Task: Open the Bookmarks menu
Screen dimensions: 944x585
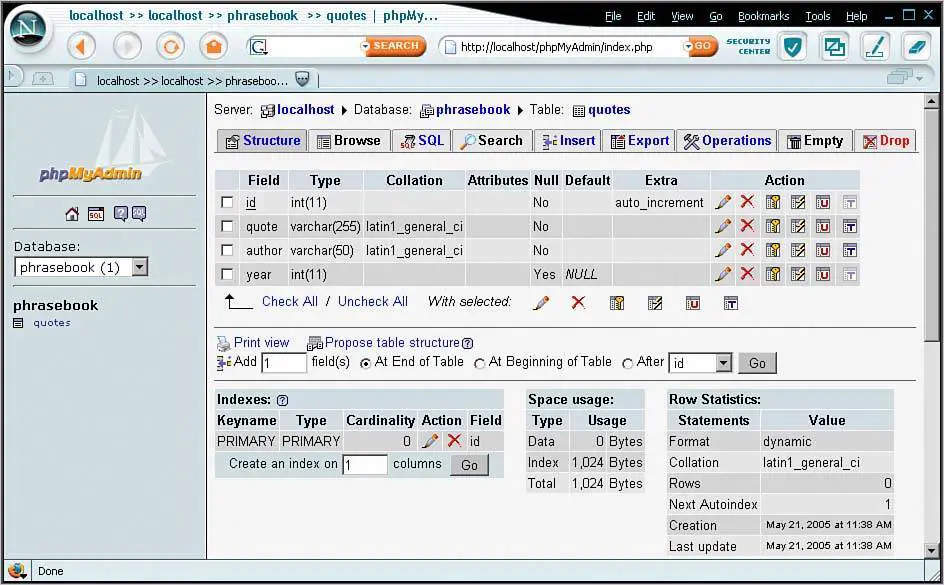Action: coord(763,16)
